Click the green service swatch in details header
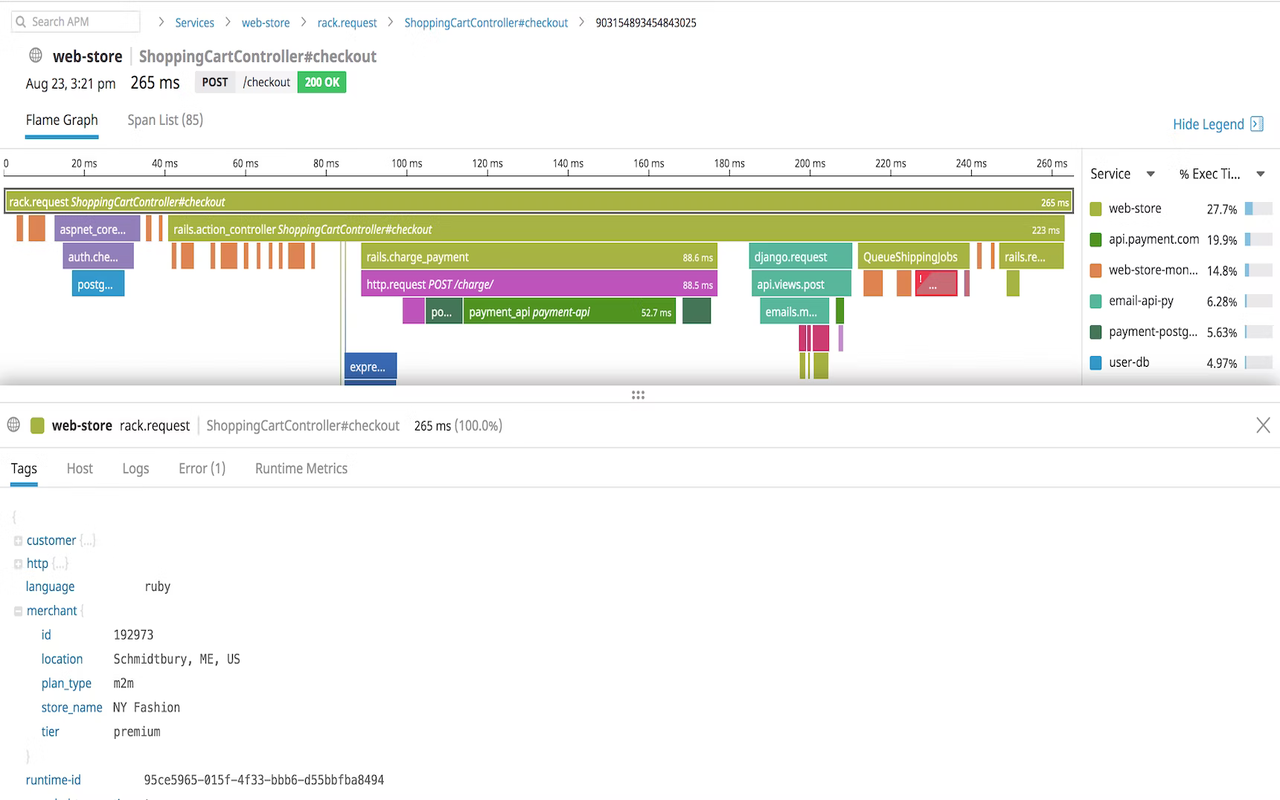 coord(37,425)
